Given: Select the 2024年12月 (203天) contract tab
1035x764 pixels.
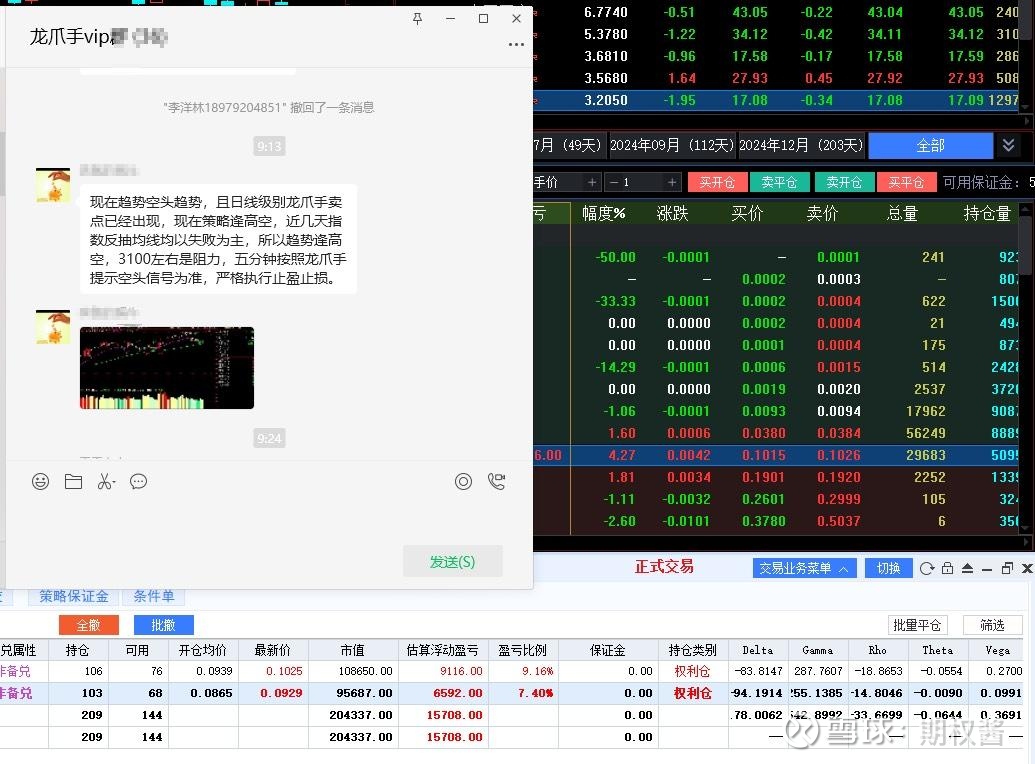Looking at the screenshot, I should tap(801, 144).
